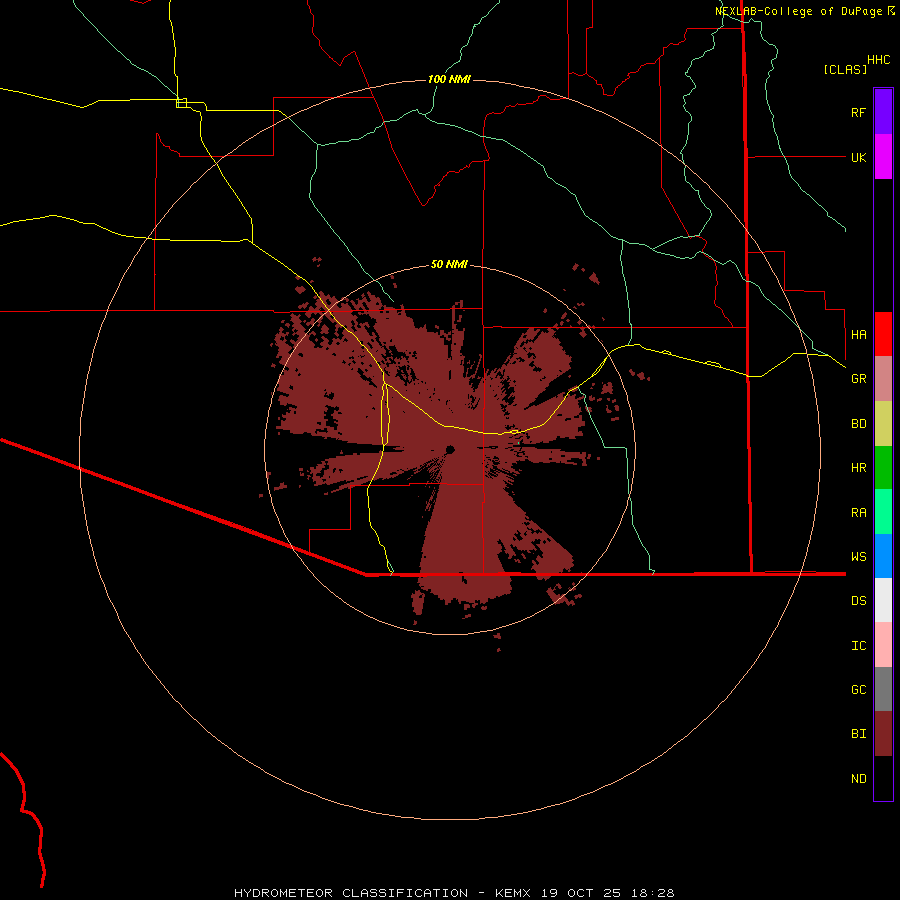
Task: Click the DS white legend swatch
Action: [883, 600]
